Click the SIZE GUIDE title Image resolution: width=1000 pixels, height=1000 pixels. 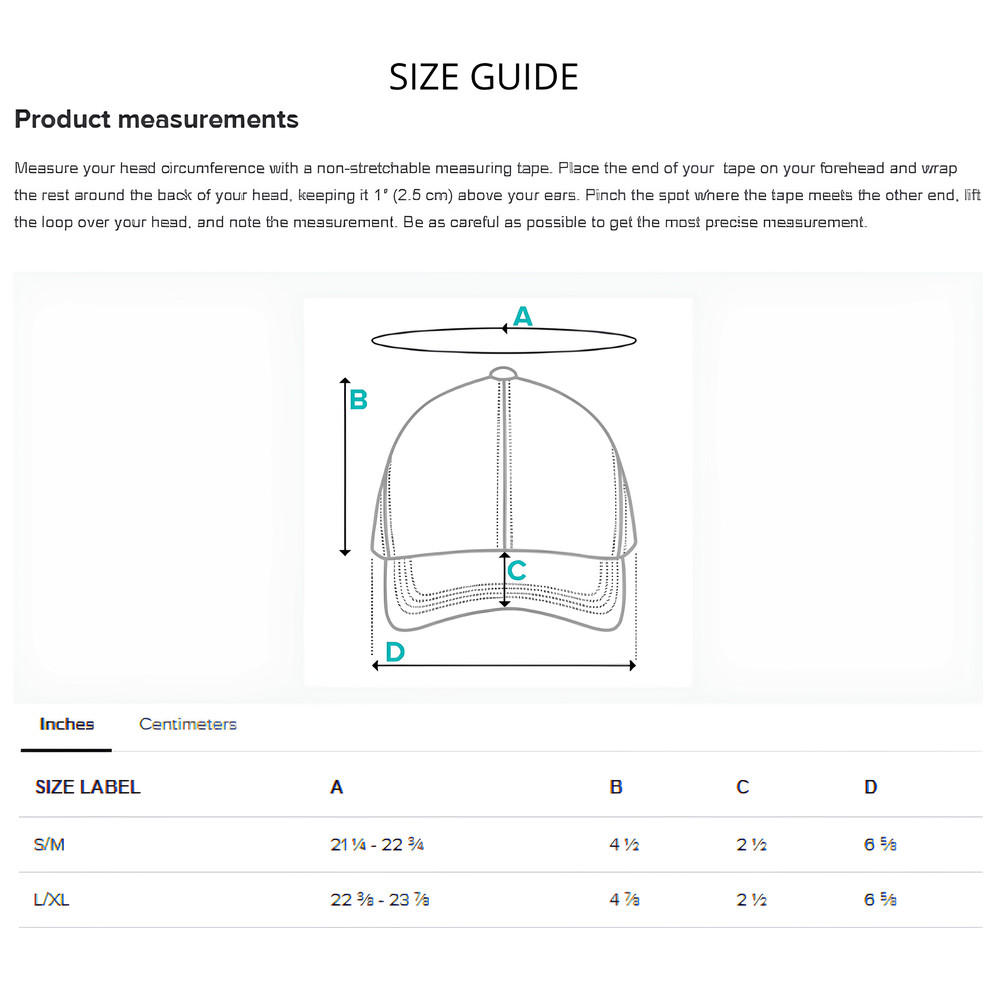(x=484, y=77)
